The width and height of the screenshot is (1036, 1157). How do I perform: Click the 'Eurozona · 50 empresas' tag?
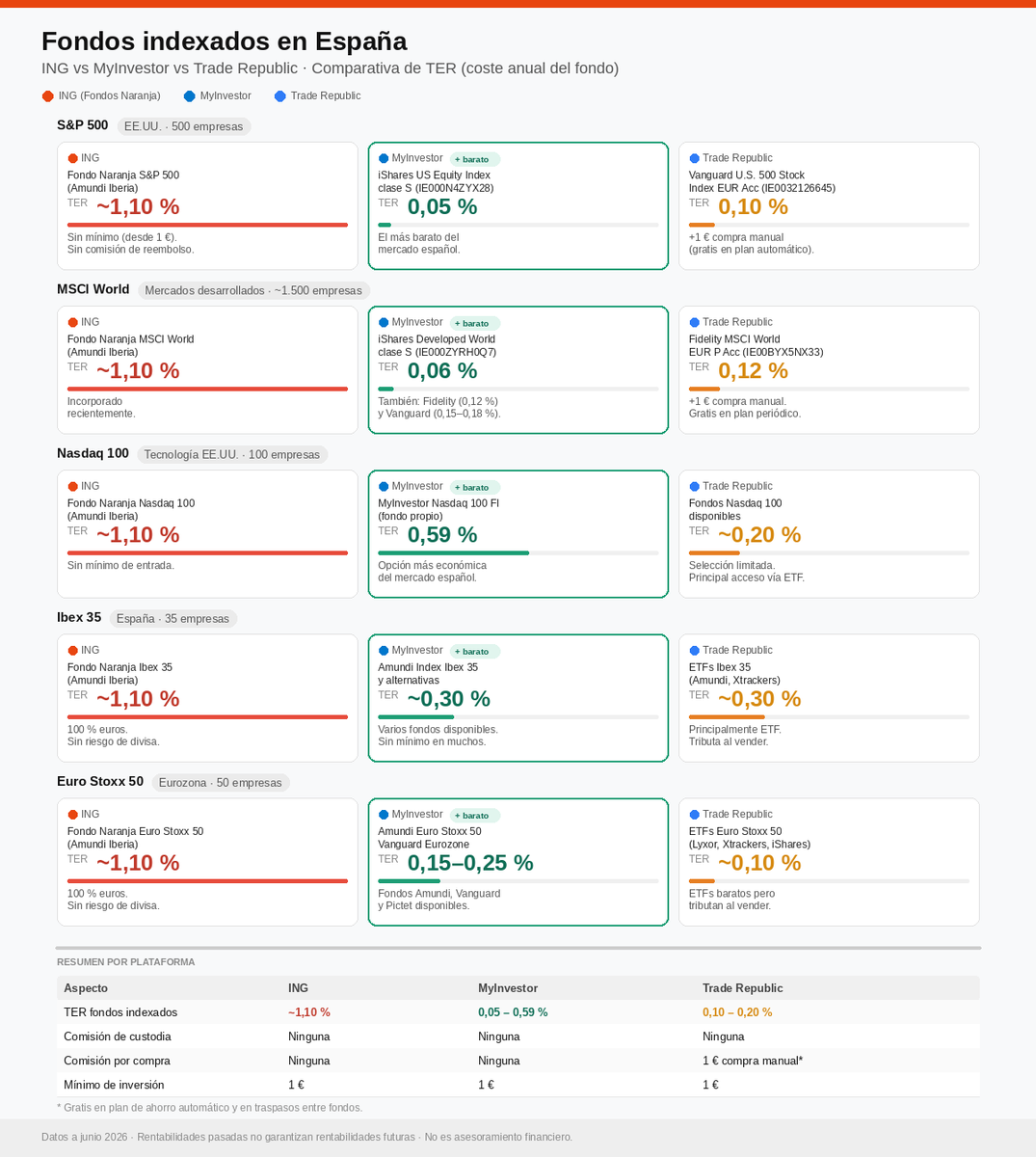tap(221, 782)
